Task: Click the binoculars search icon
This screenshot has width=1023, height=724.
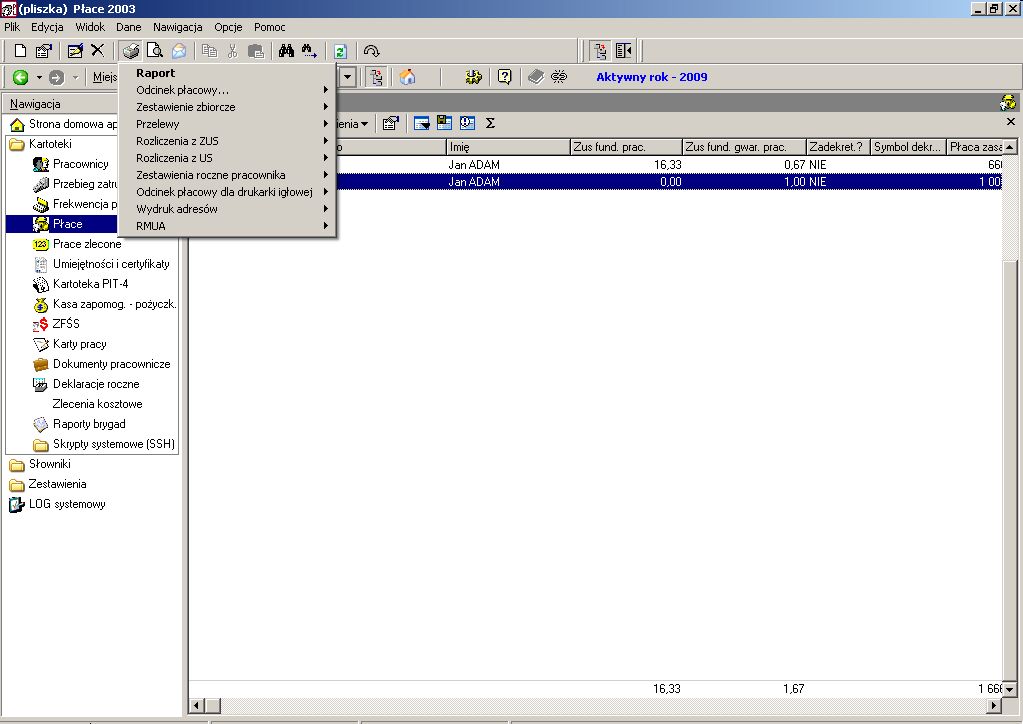Action: 286,51
